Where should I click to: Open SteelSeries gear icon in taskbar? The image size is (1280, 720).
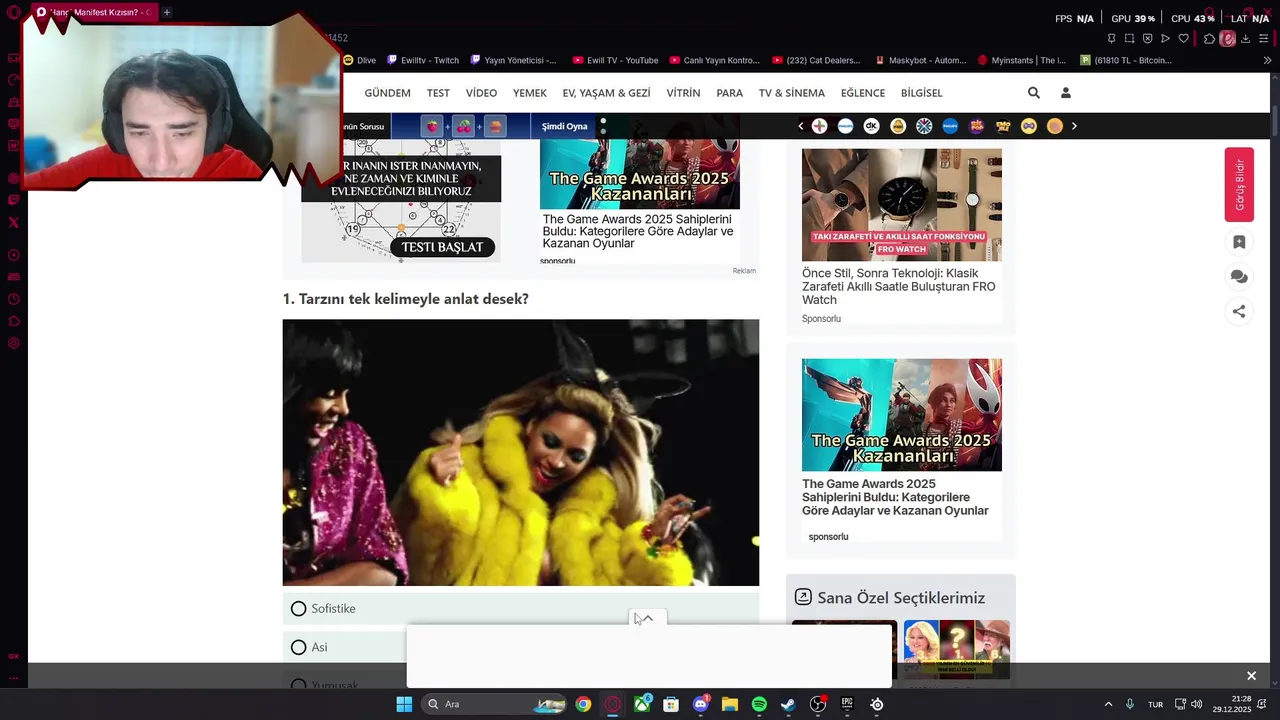coord(877,704)
